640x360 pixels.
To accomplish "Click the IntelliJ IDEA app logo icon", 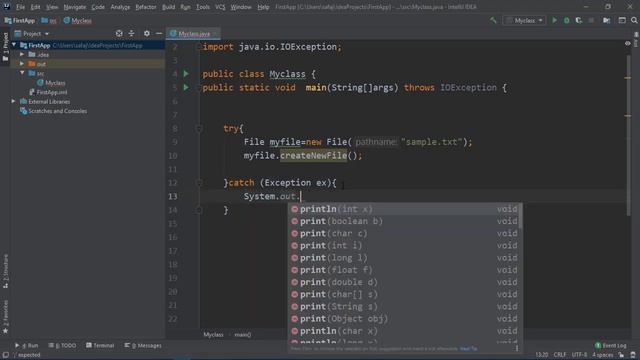I will pos(7,7).
